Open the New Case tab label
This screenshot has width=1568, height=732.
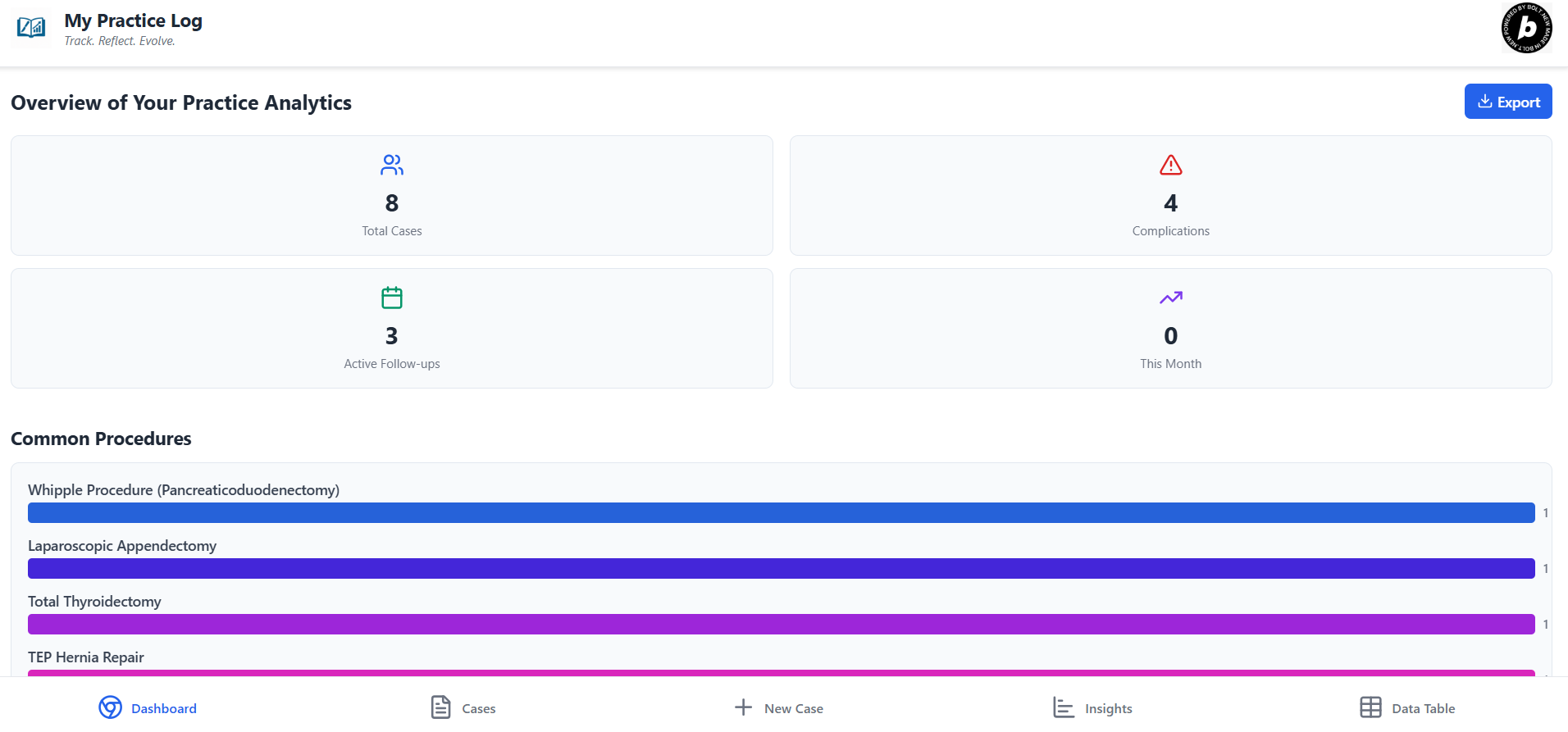(794, 709)
